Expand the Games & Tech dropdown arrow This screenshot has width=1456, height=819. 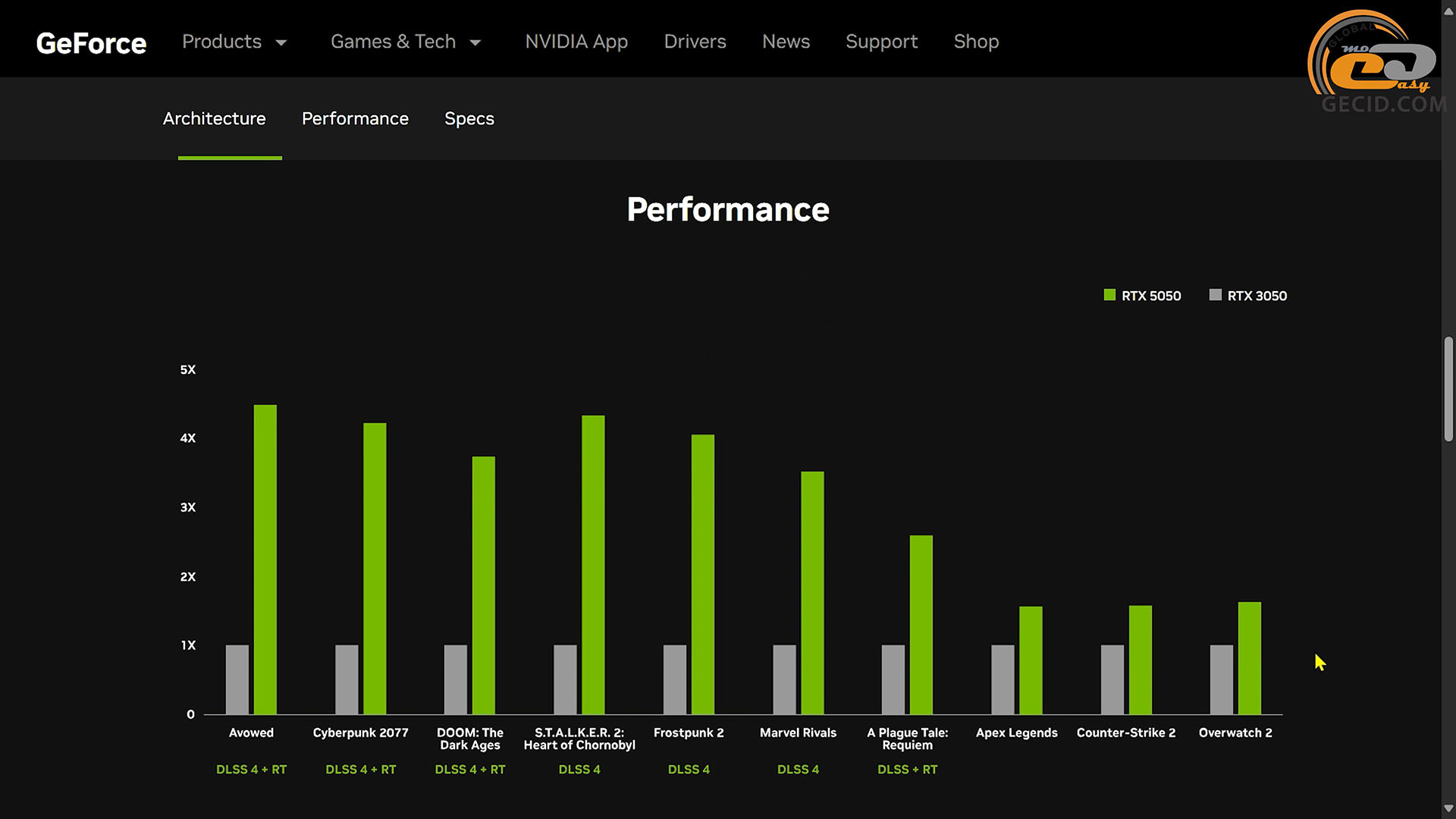tap(475, 42)
